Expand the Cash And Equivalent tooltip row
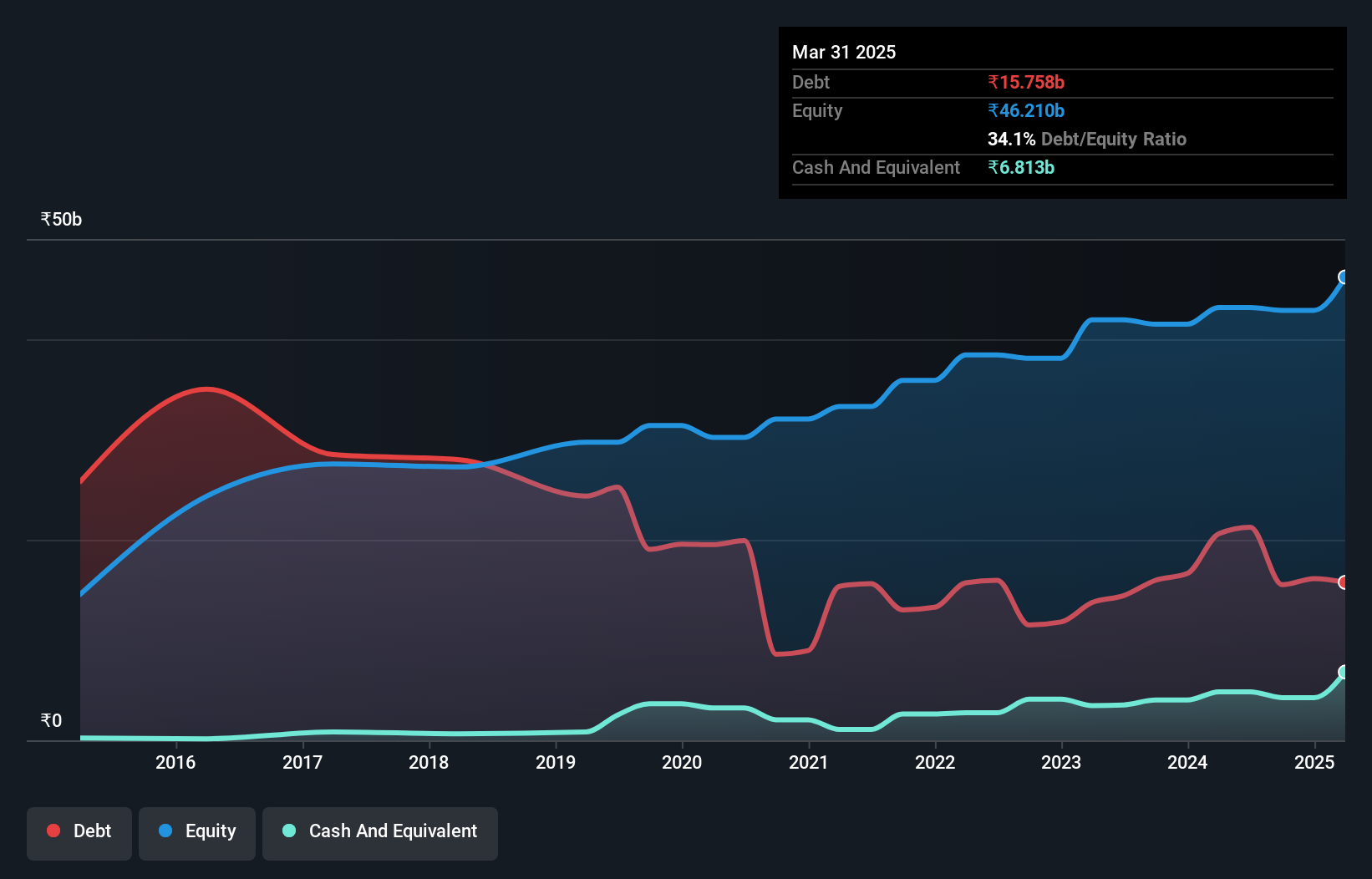 pyautogui.click(x=875, y=167)
